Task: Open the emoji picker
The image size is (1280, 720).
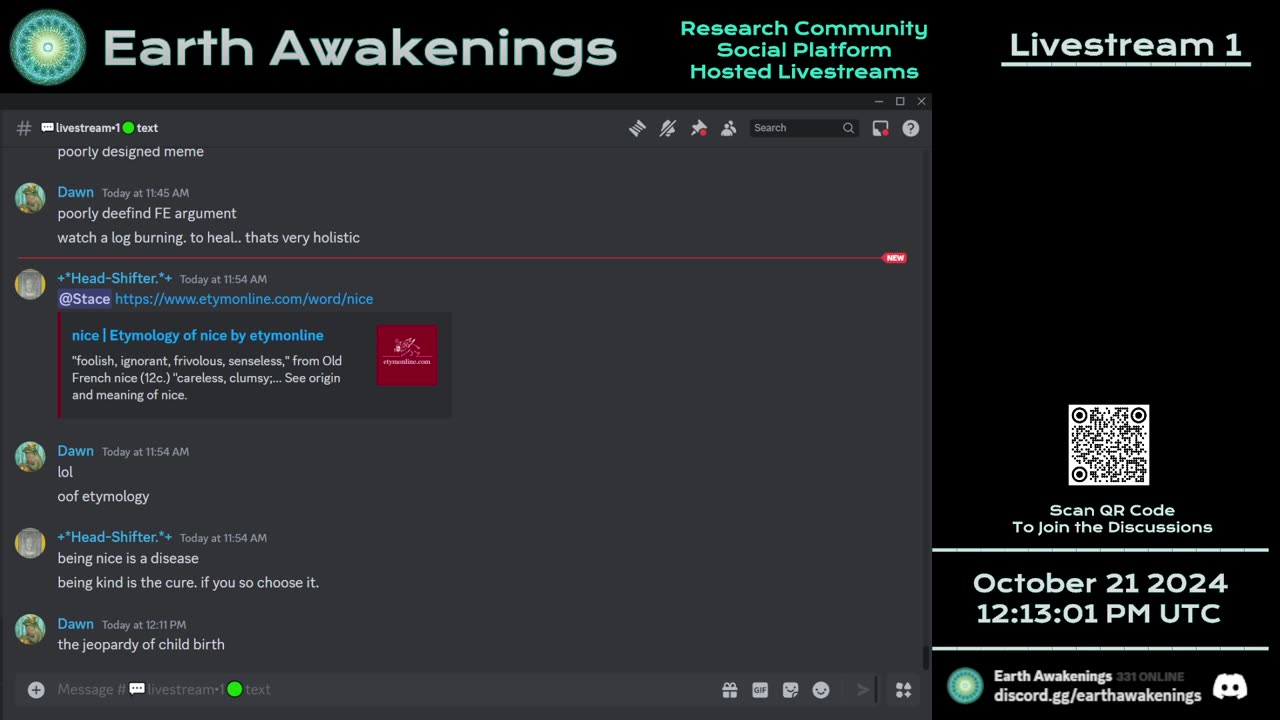Action: tap(821, 689)
